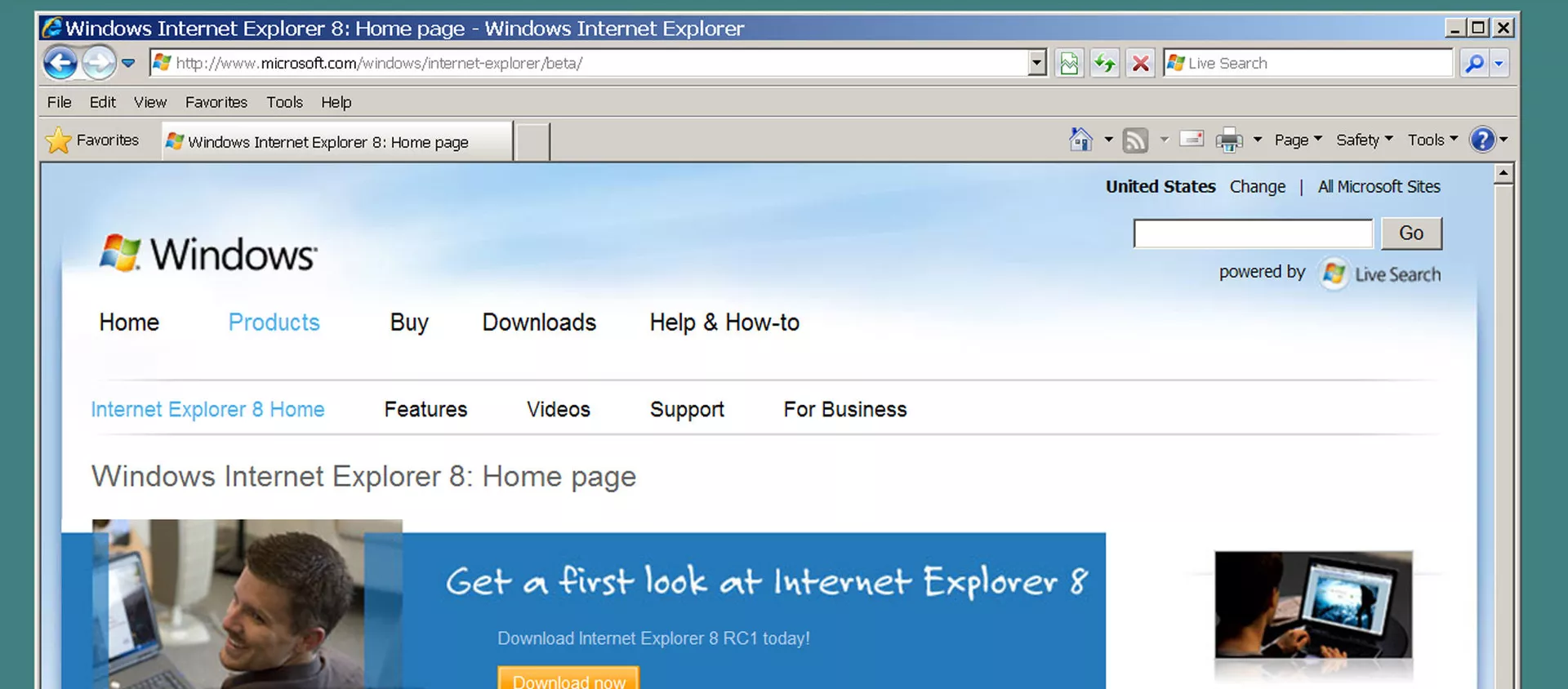Click the laptop photo thumbnail

1313,604
